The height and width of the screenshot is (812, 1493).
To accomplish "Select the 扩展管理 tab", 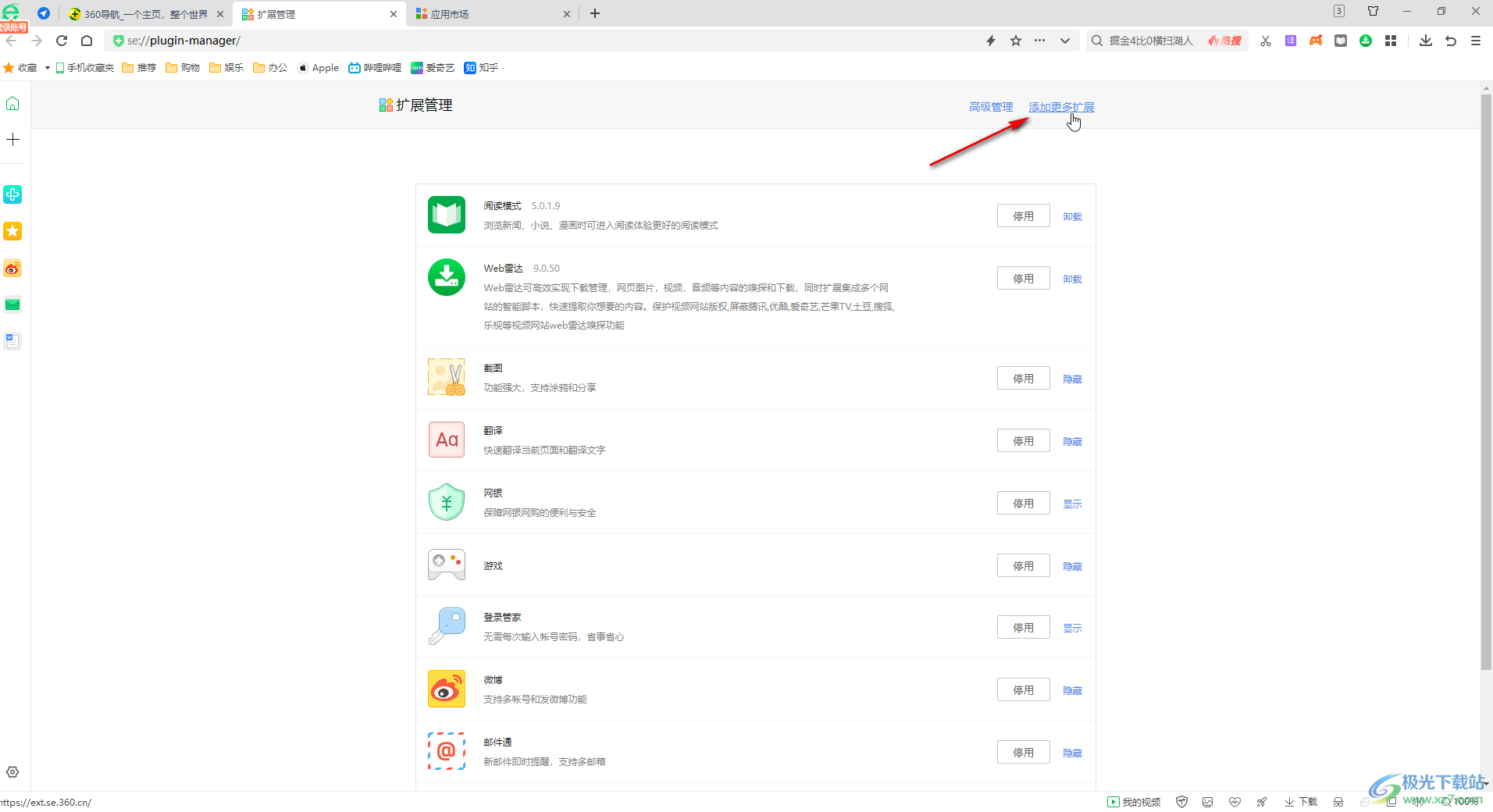I will (319, 14).
